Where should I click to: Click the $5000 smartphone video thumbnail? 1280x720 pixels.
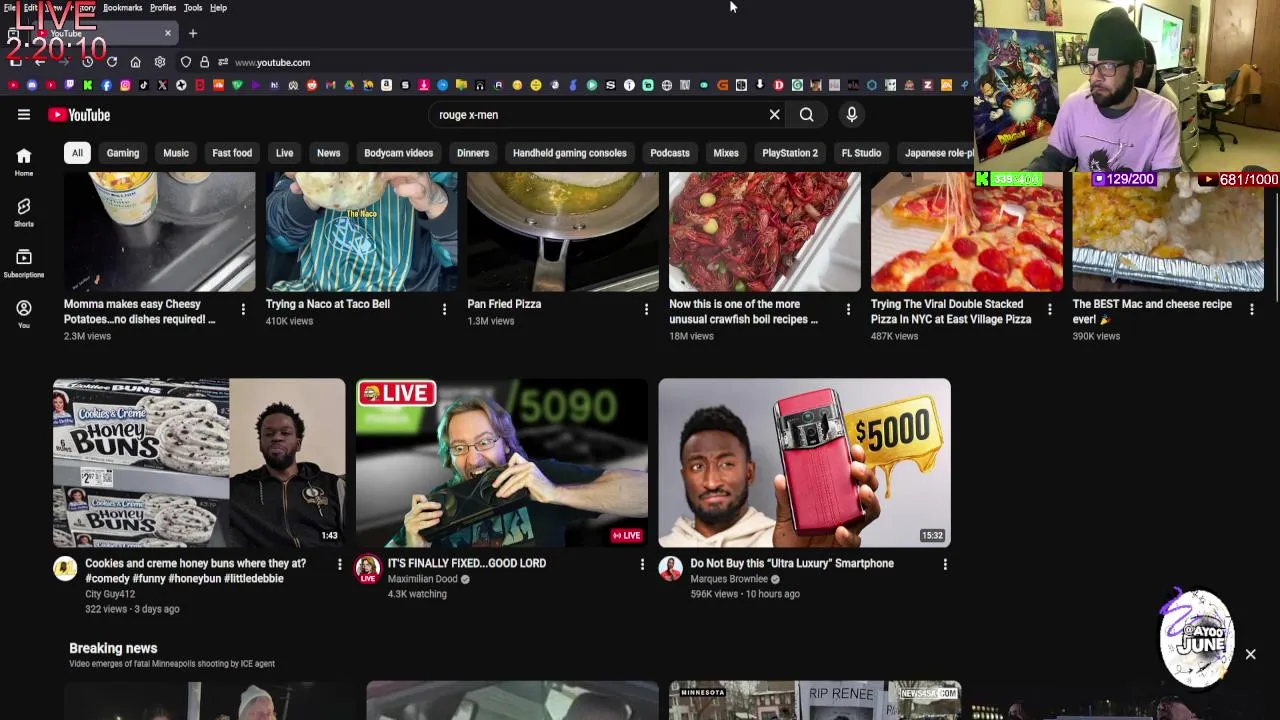[804, 462]
